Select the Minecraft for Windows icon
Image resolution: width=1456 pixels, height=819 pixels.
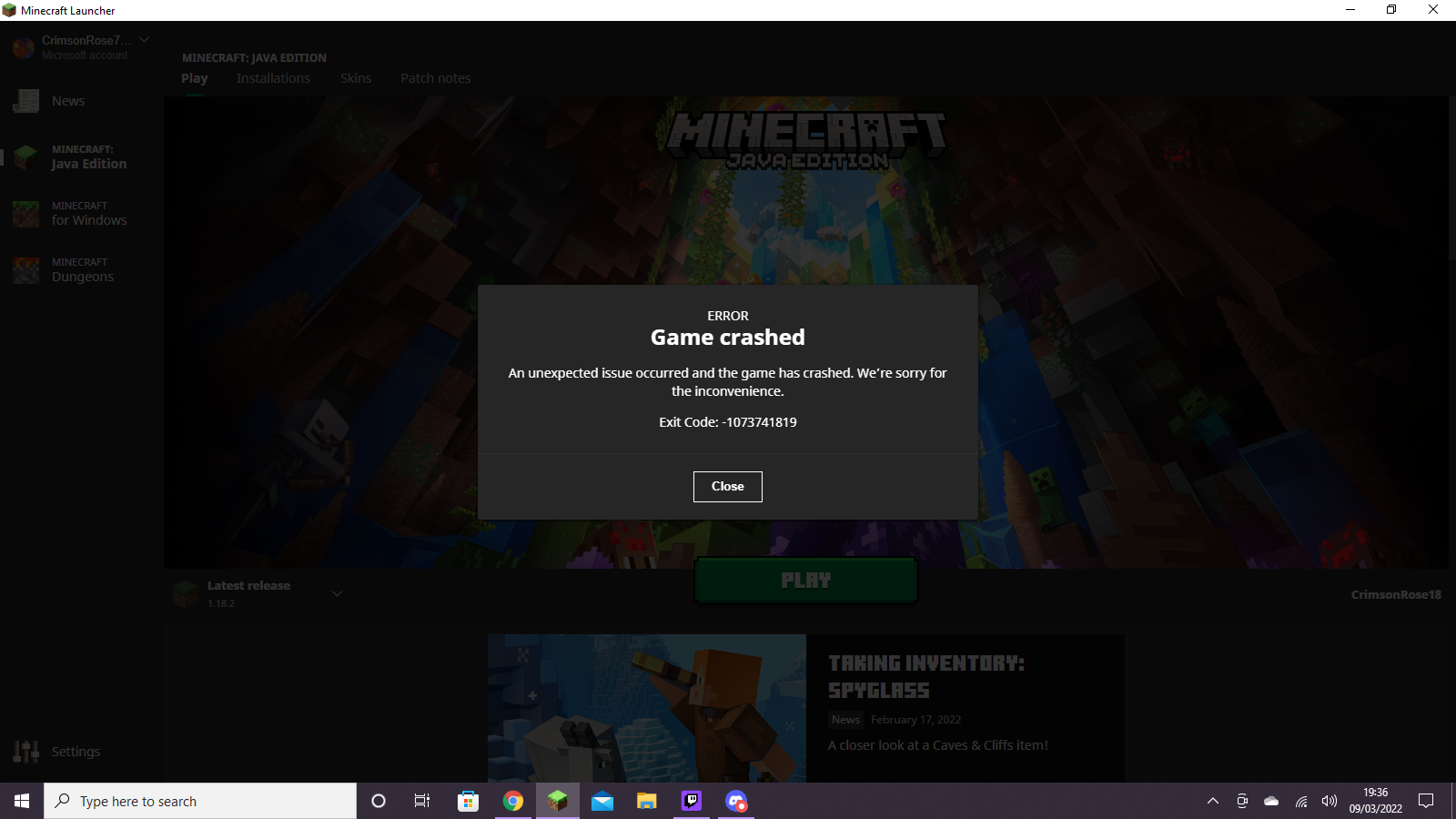point(26,214)
